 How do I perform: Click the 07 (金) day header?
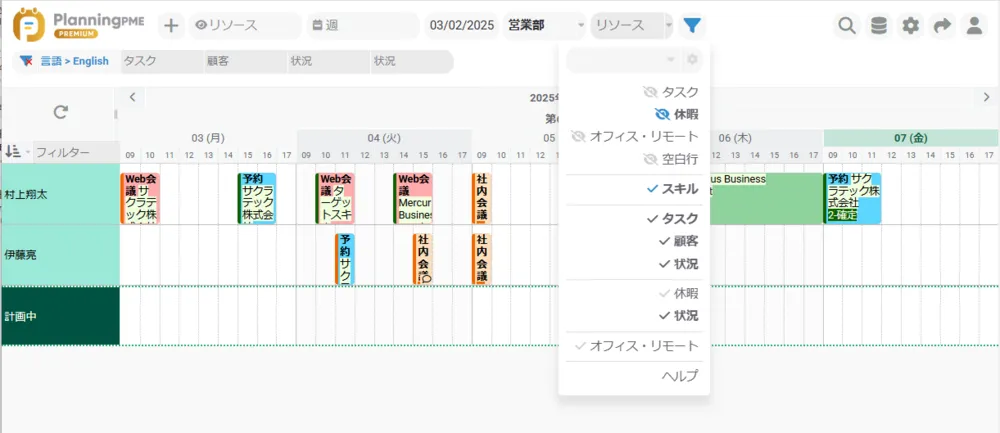(911, 138)
